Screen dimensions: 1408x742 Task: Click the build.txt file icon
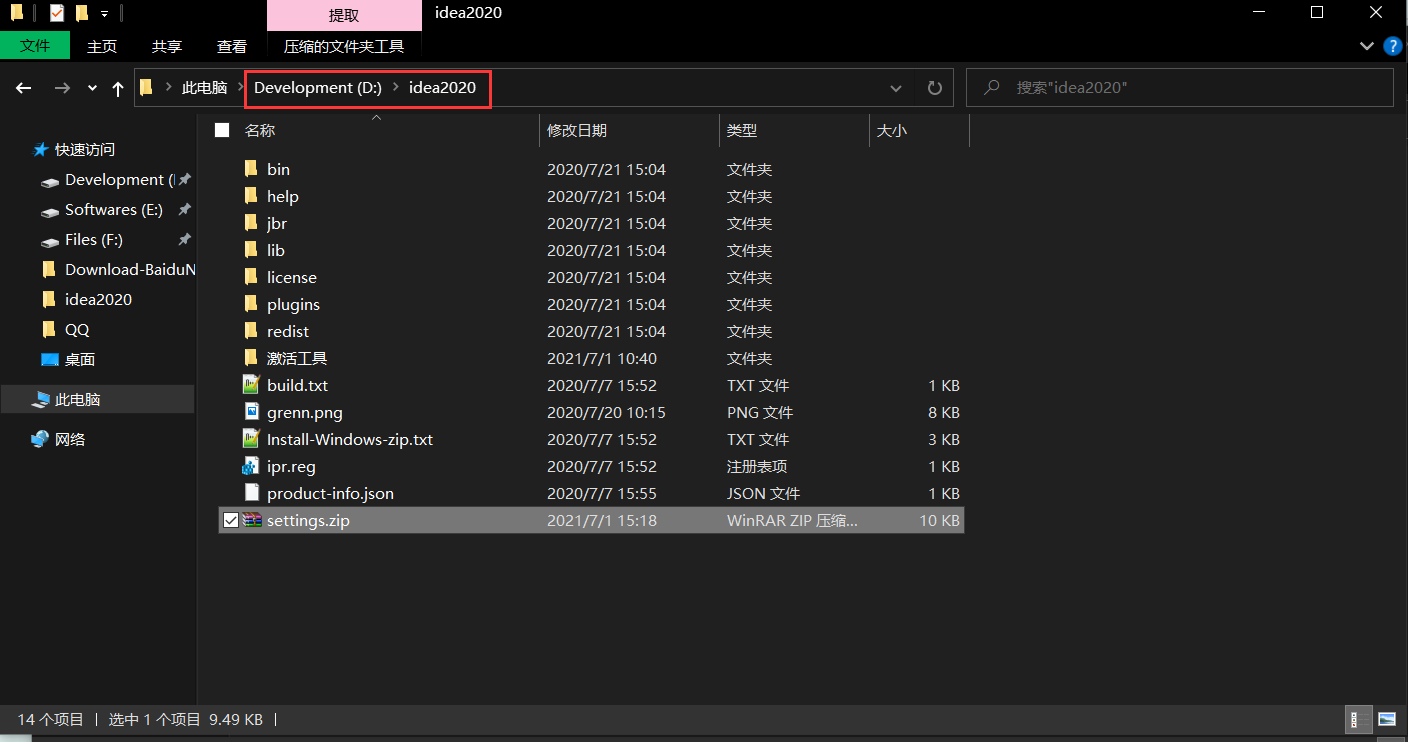click(251, 385)
